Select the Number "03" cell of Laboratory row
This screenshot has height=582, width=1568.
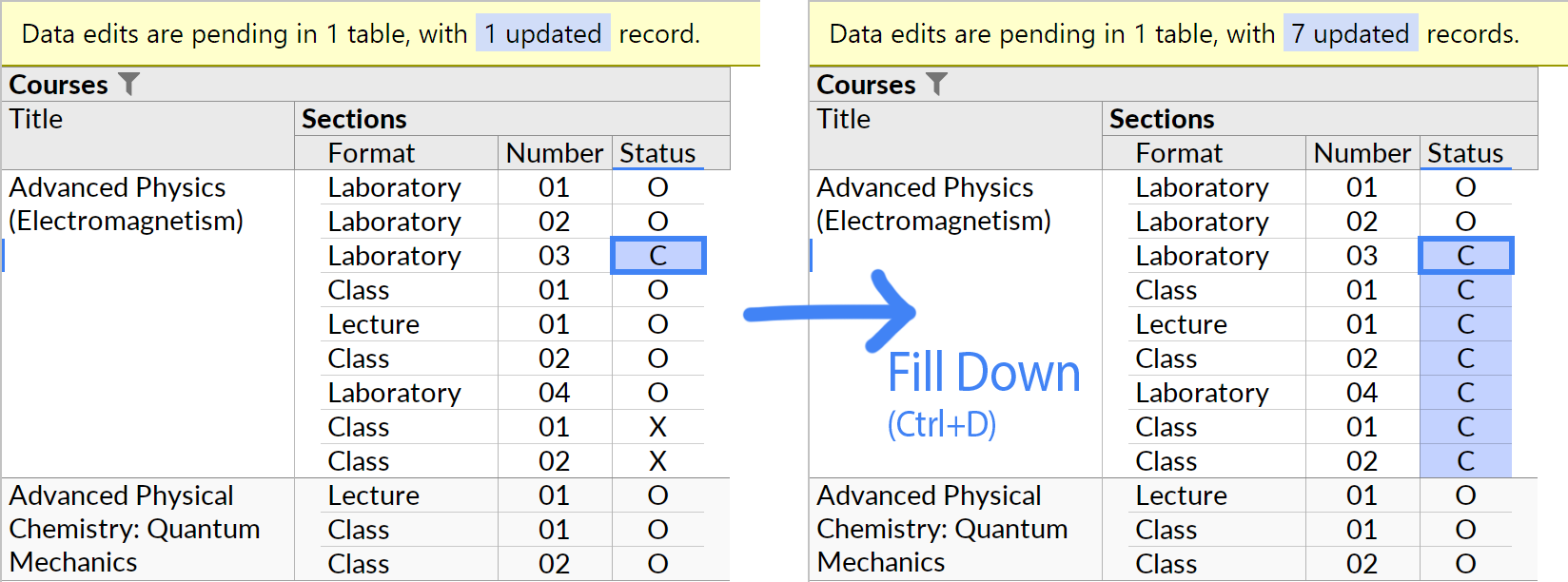pyautogui.click(x=556, y=255)
